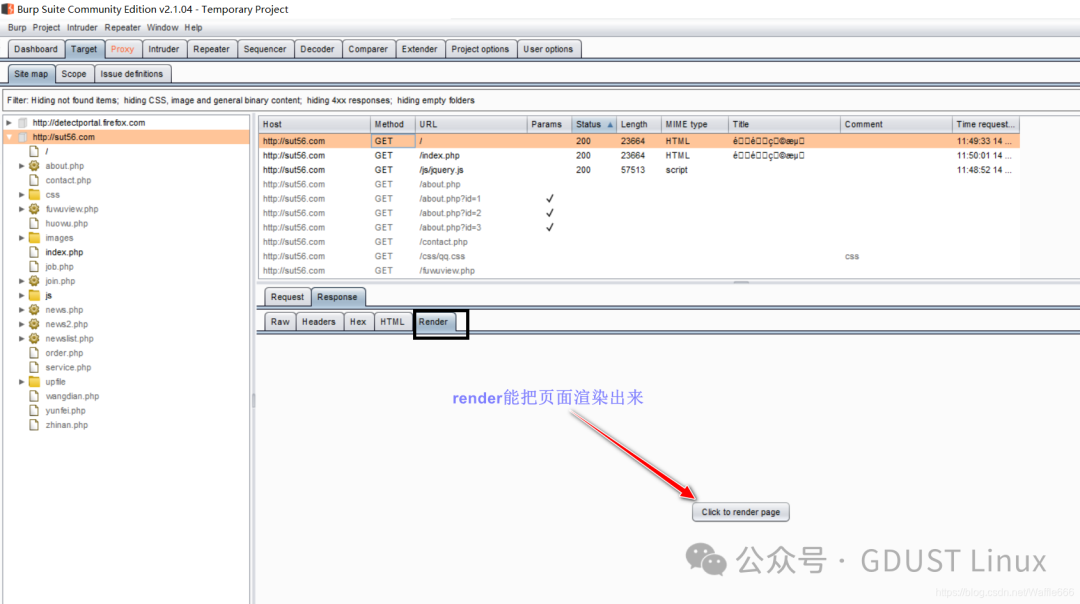The width and height of the screenshot is (1080, 604).
Task: Click the gear icon beside newslist.php
Action: [34, 338]
